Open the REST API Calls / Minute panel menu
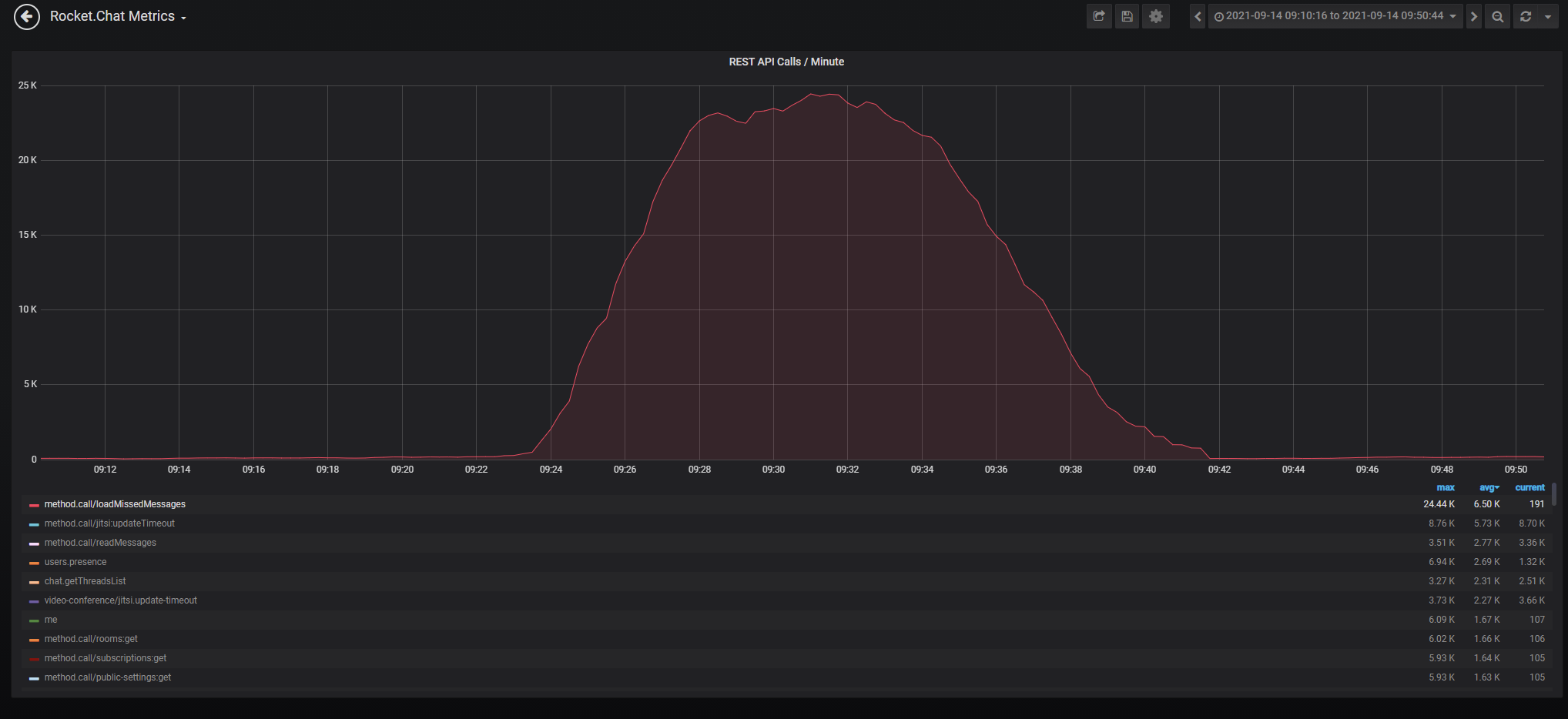Image resolution: width=1568 pixels, height=719 pixels. coord(786,62)
